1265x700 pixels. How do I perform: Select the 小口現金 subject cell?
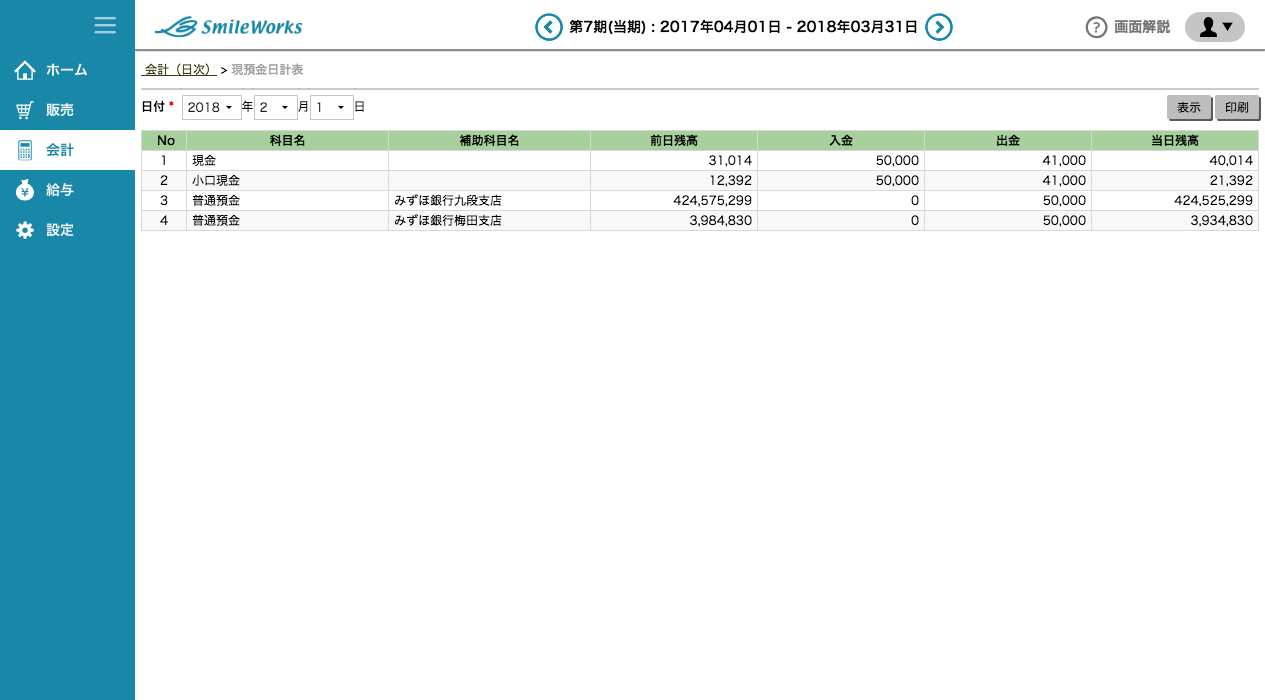[x=287, y=181]
